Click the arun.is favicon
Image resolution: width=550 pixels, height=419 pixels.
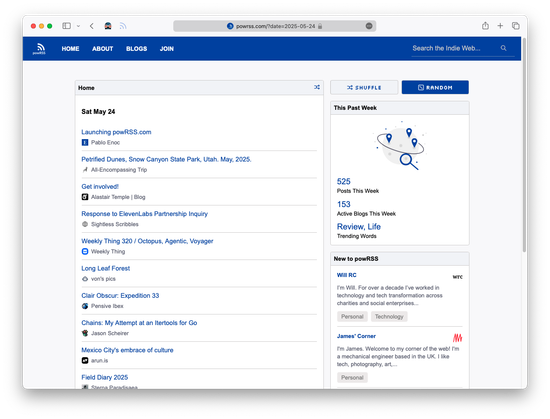point(85,360)
